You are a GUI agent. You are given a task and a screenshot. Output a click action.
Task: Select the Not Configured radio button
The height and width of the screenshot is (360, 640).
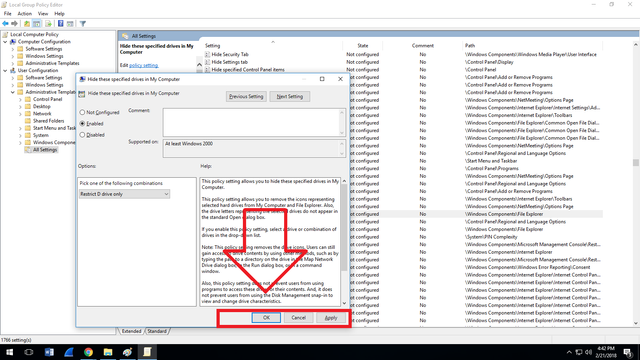coord(82,112)
